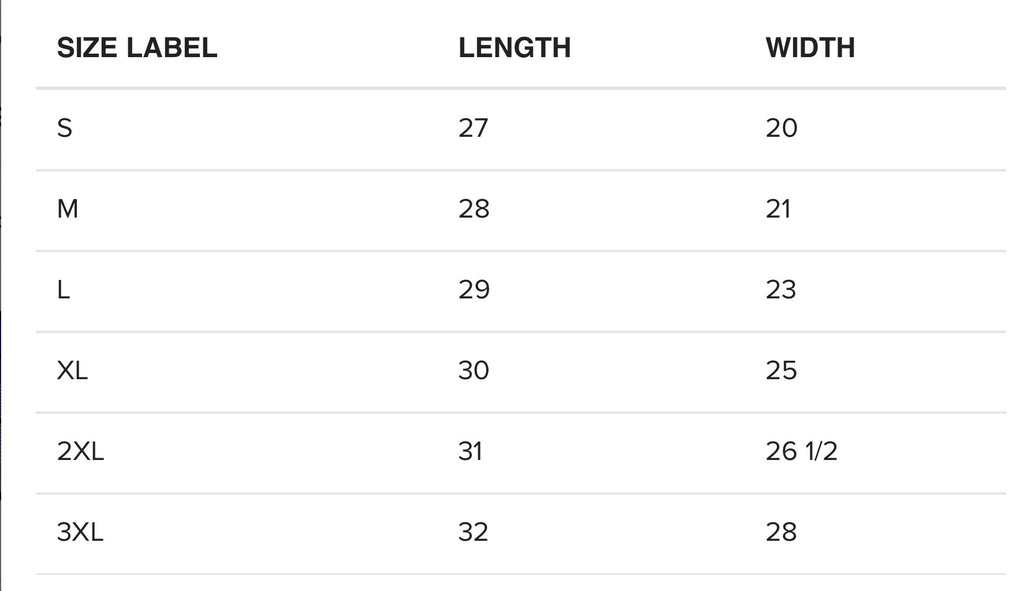Select the 3XL size label cell
The height and width of the screenshot is (591, 1024).
[x=81, y=532]
